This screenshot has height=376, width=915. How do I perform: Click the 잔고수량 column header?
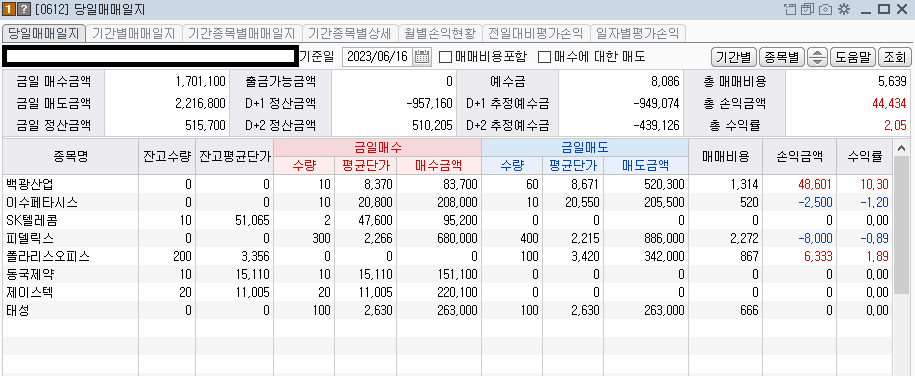[167, 156]
